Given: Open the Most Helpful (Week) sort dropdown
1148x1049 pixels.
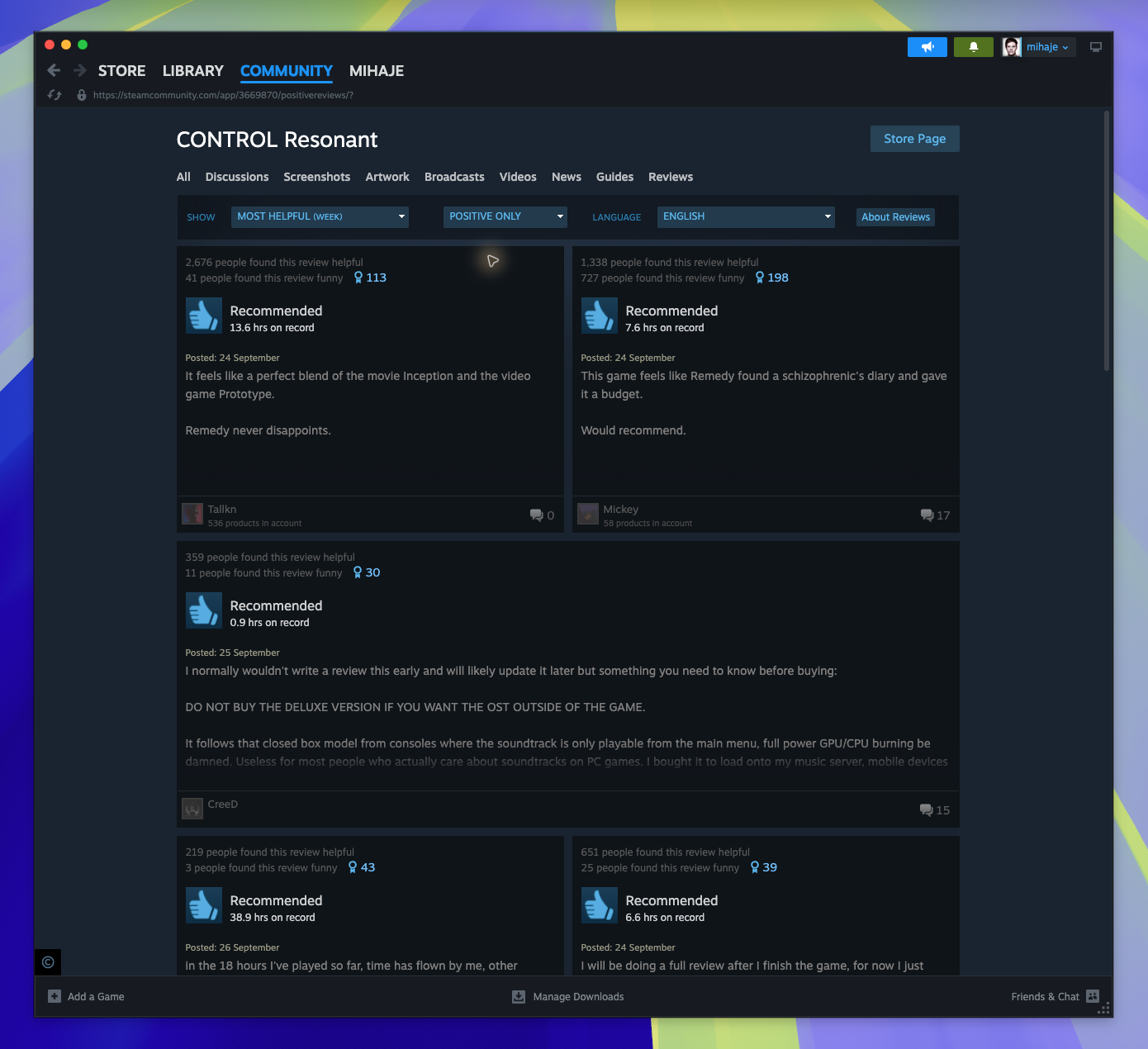Looking at the screenshot, I should (320, 216).
